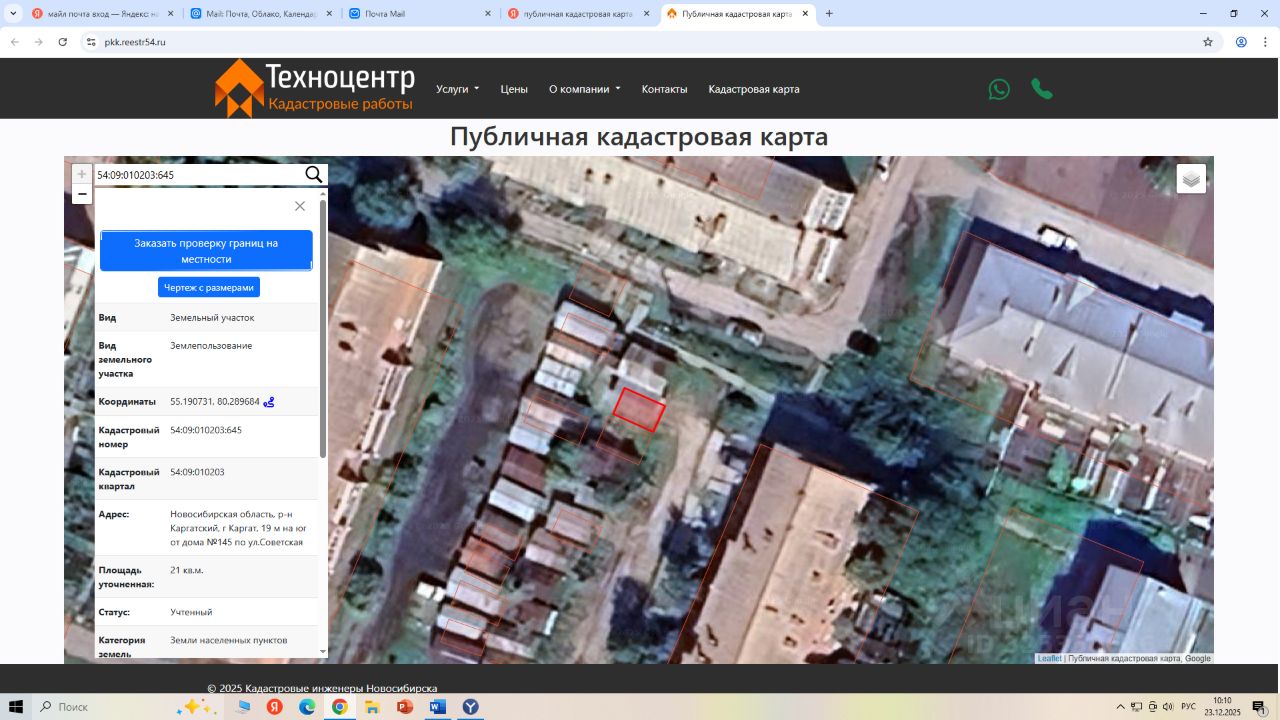This screenshot has height=720, width=1280.
Task: Bookmark this page with the star icon
Action: 1208,42
